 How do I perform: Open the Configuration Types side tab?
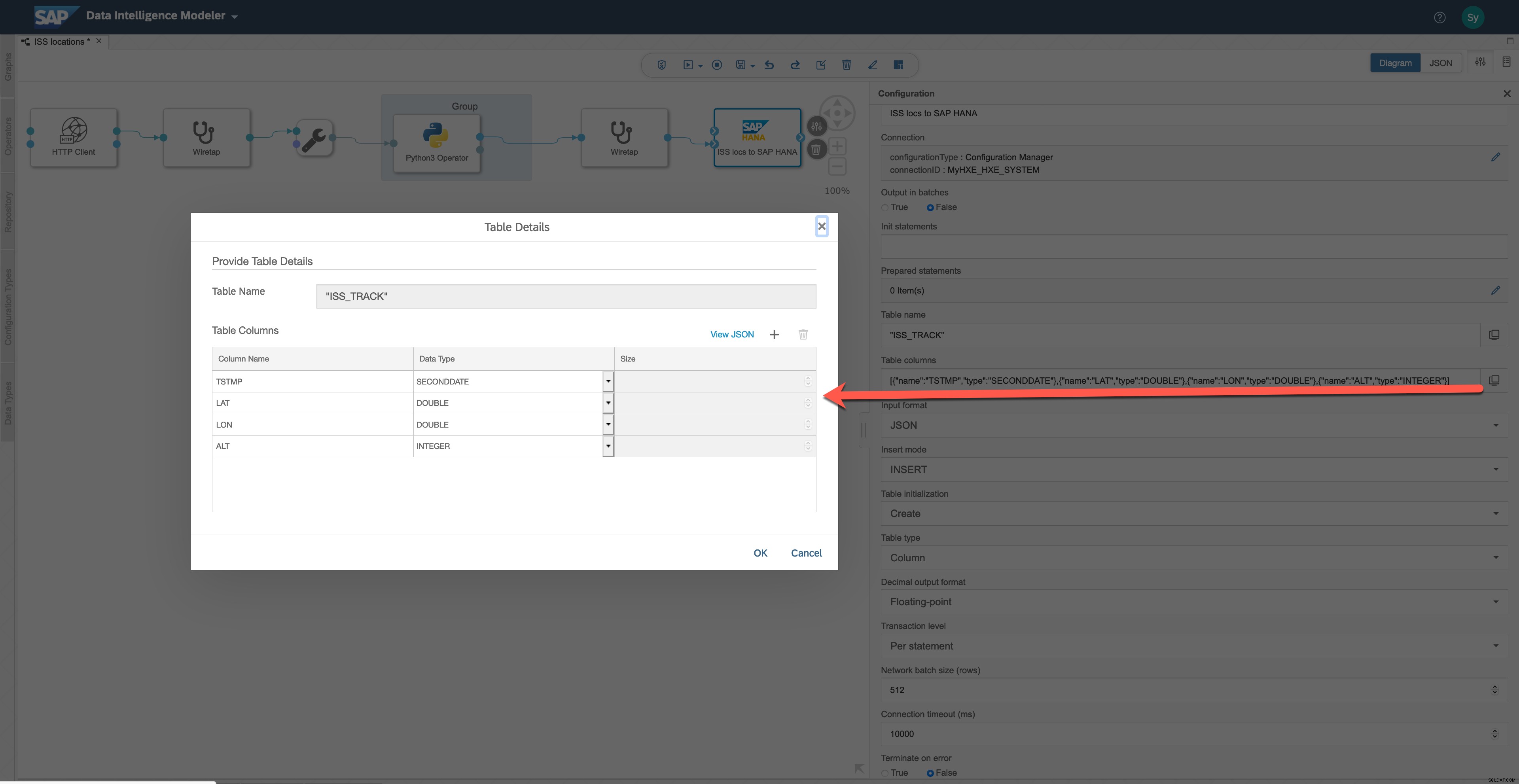8,307
